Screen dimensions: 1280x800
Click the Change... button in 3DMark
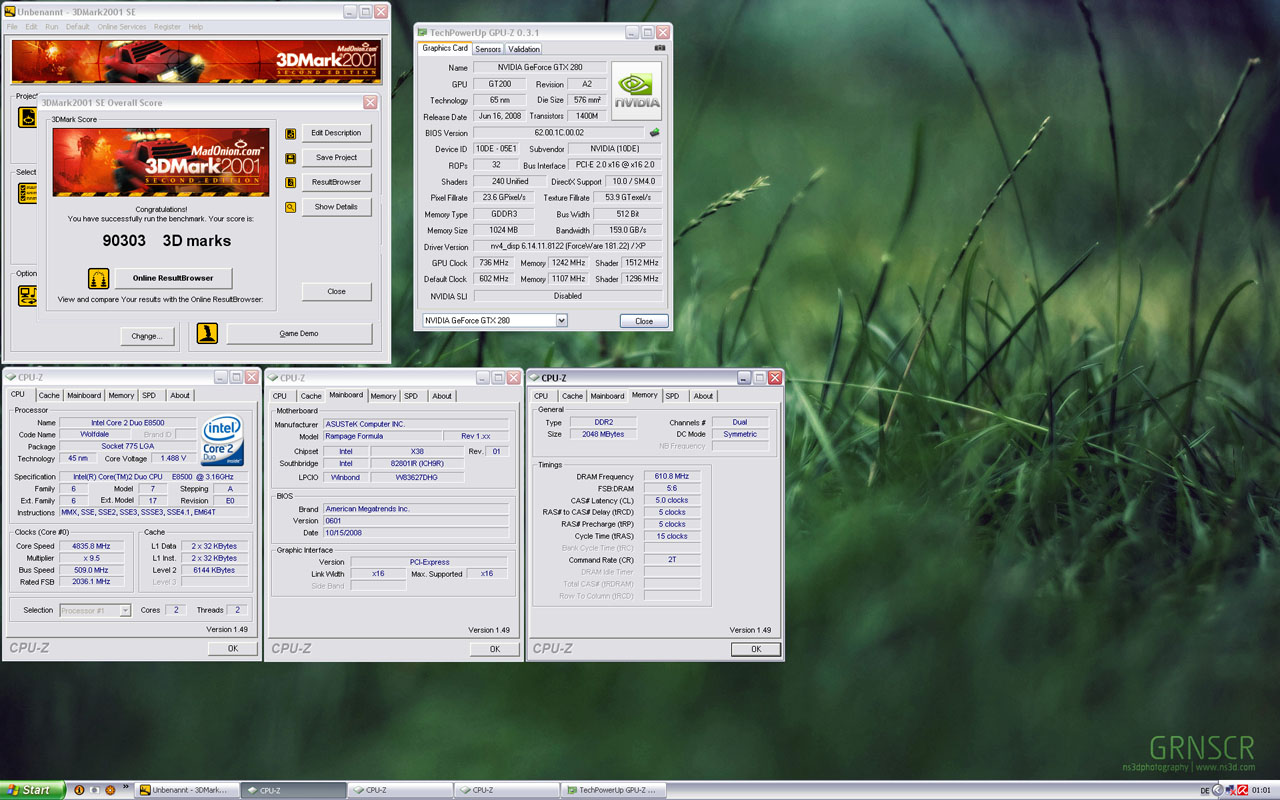click(x=146, y=336)
